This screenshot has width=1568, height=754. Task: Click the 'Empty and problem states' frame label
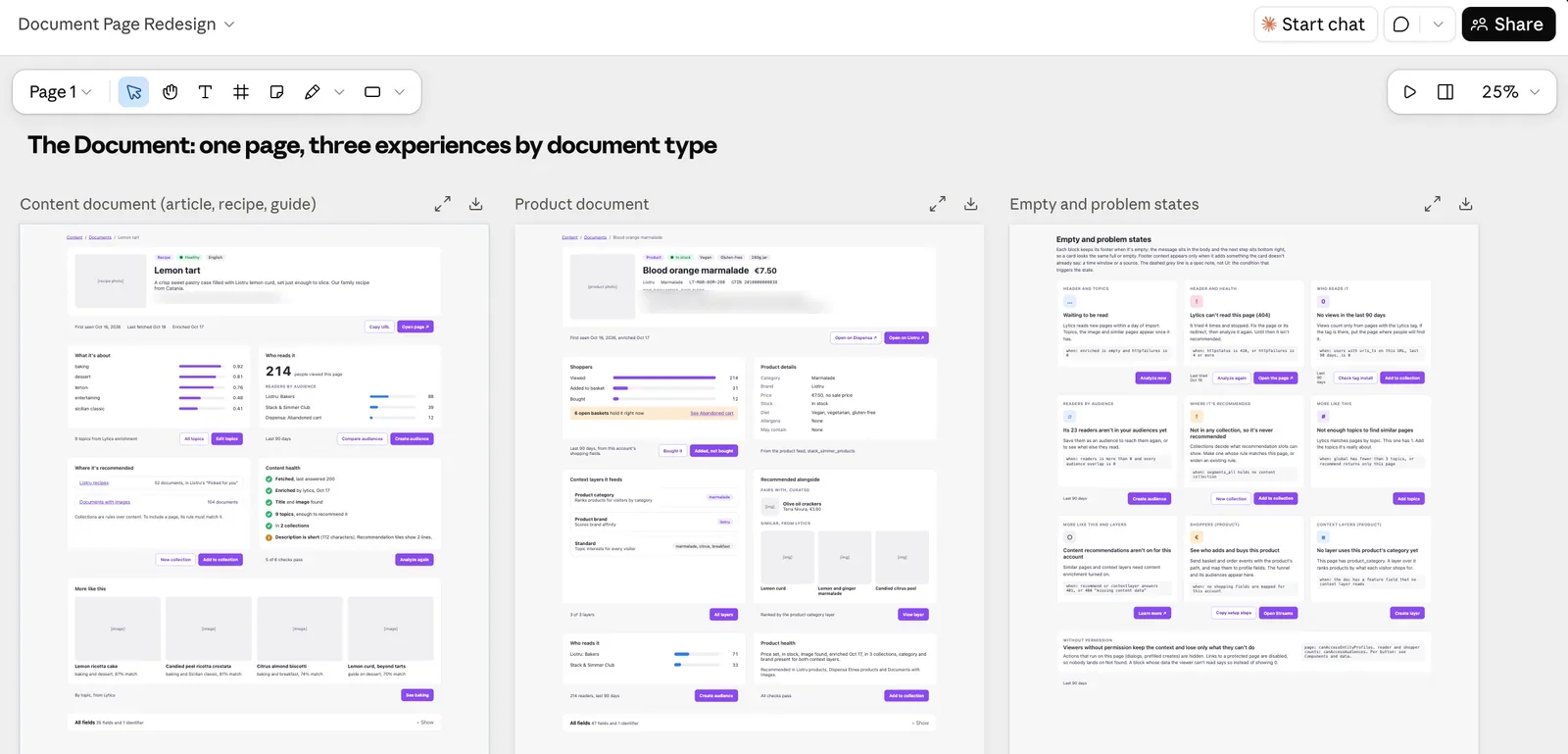tap(1104, 204)
